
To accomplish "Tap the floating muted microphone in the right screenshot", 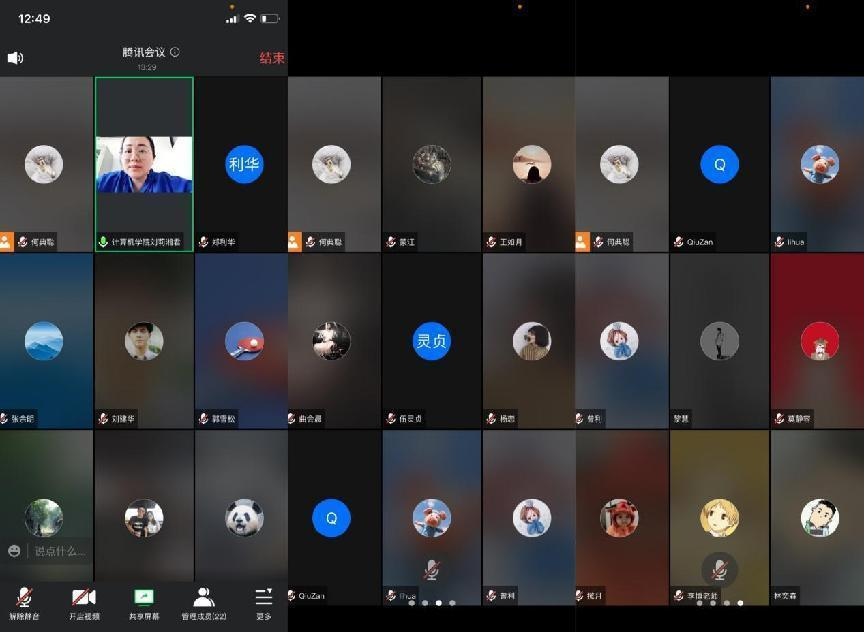I will (719, 570).
